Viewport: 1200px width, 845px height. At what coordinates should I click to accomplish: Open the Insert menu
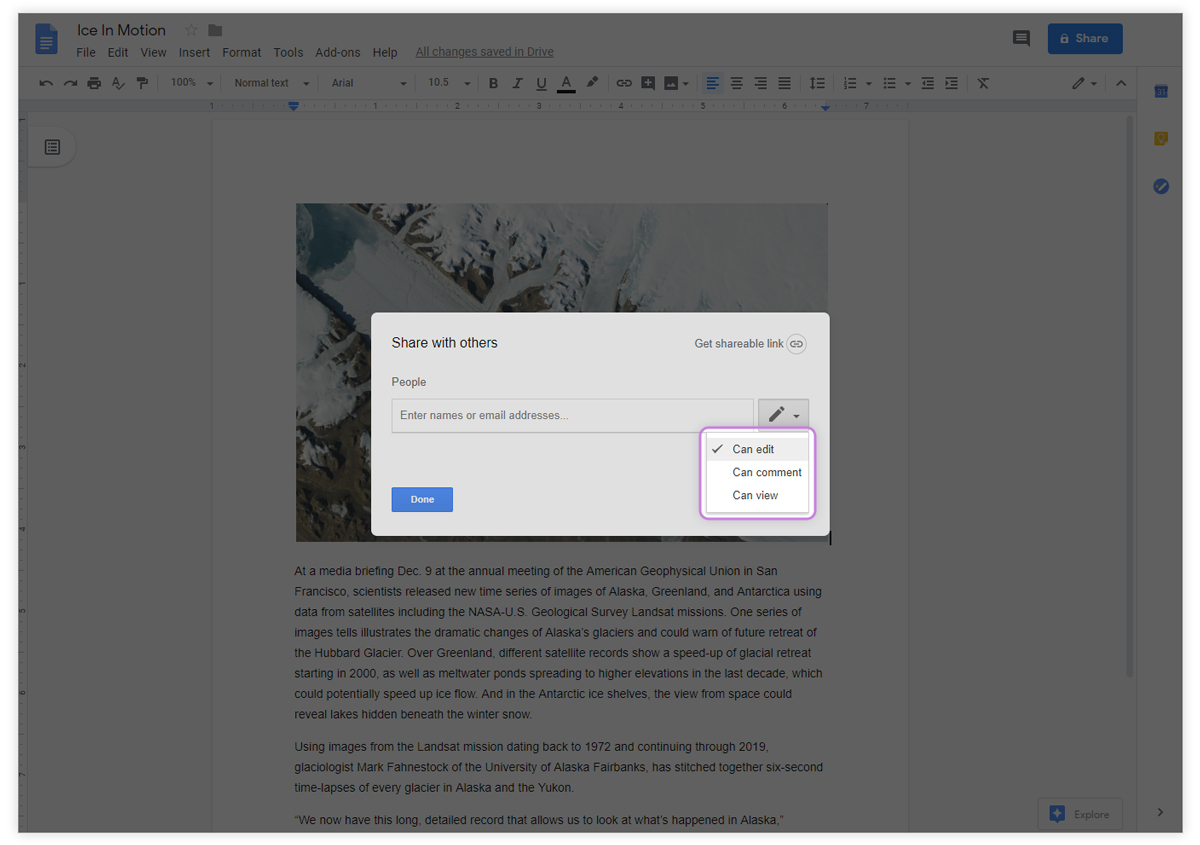pyautogui.click(x=194, y=52)
